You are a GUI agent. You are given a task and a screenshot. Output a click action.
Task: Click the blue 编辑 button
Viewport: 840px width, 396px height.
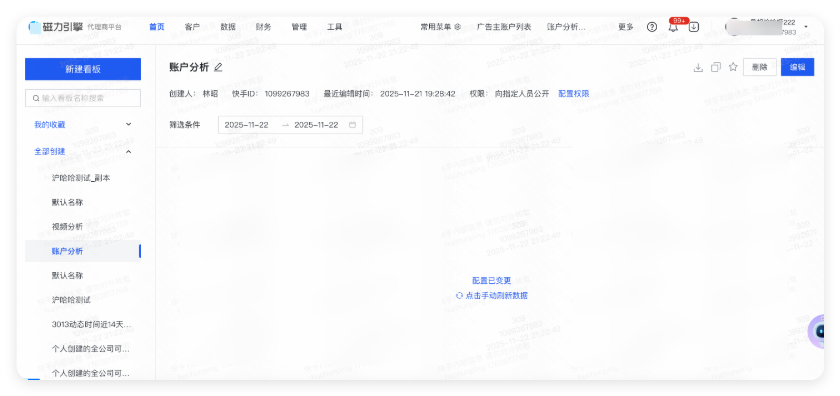797,67
